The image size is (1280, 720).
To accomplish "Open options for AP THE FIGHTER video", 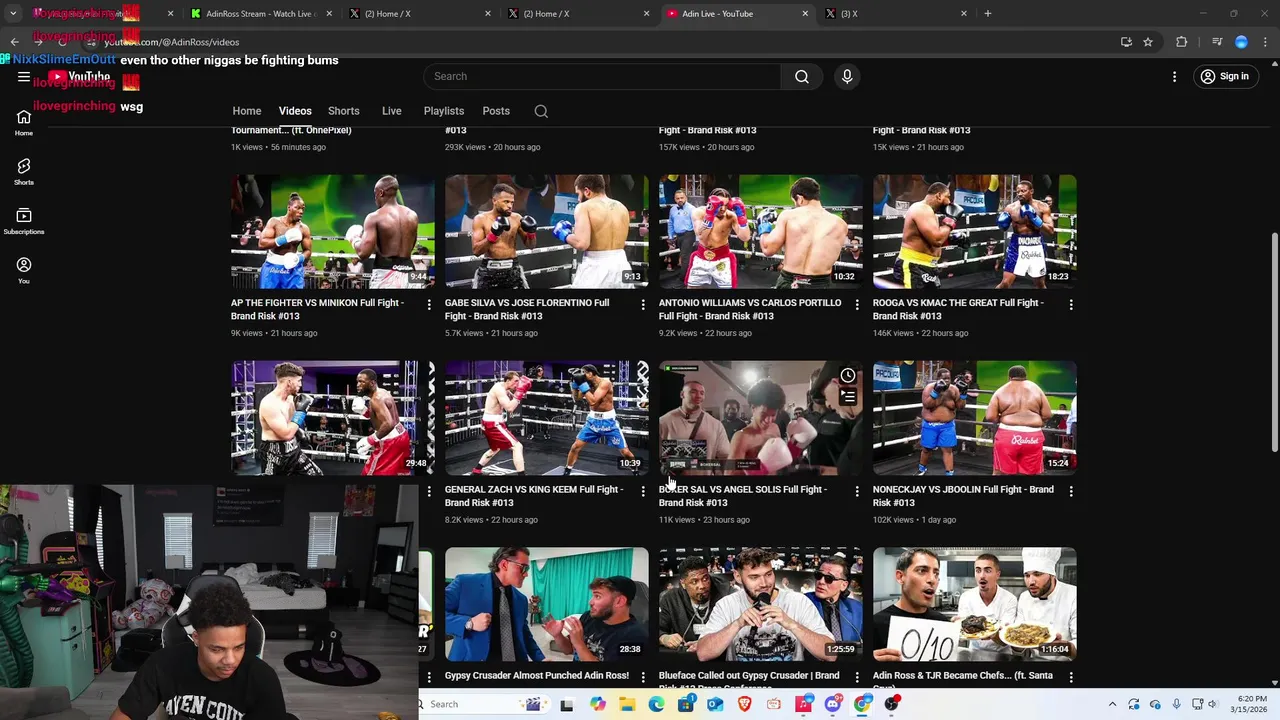I will (x=429, y=304).
